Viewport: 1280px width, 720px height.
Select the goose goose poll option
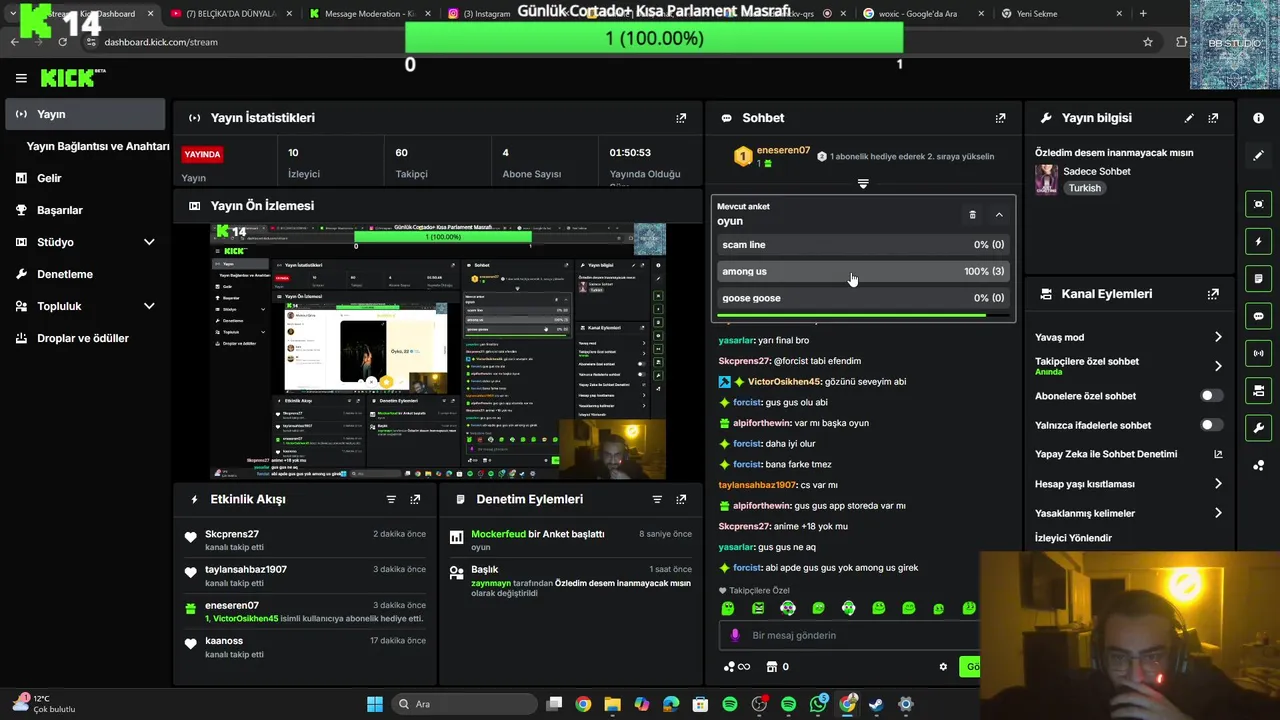863,298
